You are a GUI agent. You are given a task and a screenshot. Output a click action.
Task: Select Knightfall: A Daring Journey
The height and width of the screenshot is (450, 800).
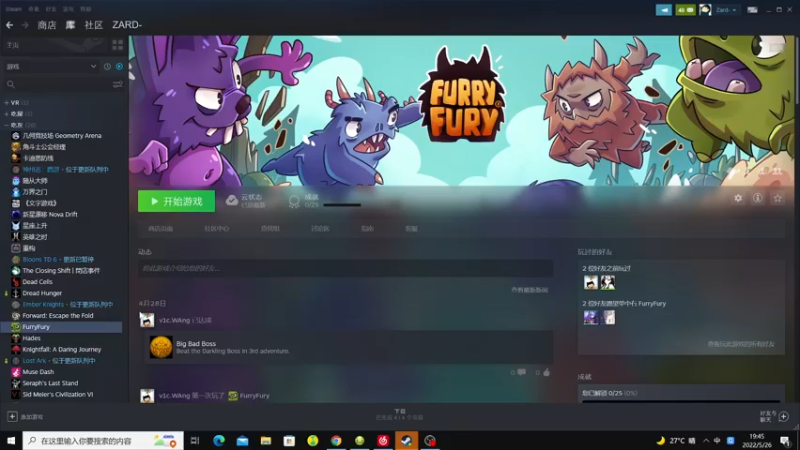[61, 349]
